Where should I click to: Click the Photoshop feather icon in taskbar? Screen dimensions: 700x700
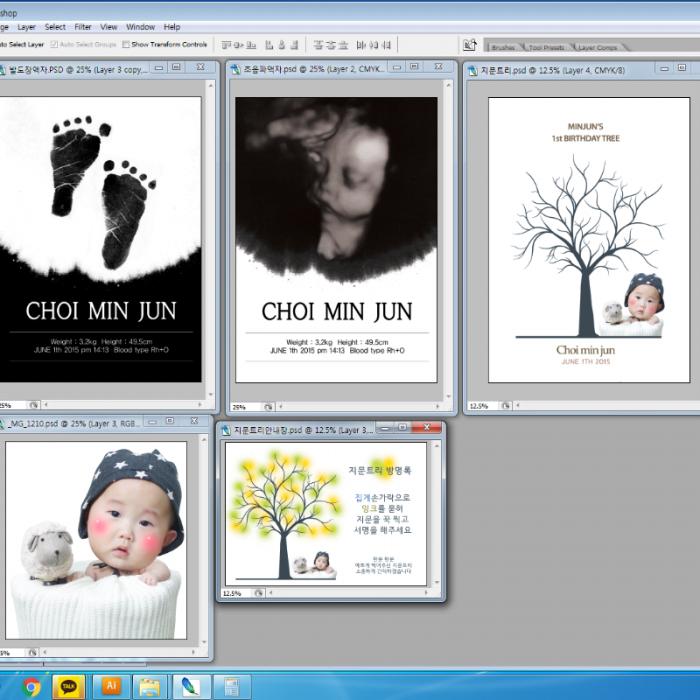(x=190, y=687)
